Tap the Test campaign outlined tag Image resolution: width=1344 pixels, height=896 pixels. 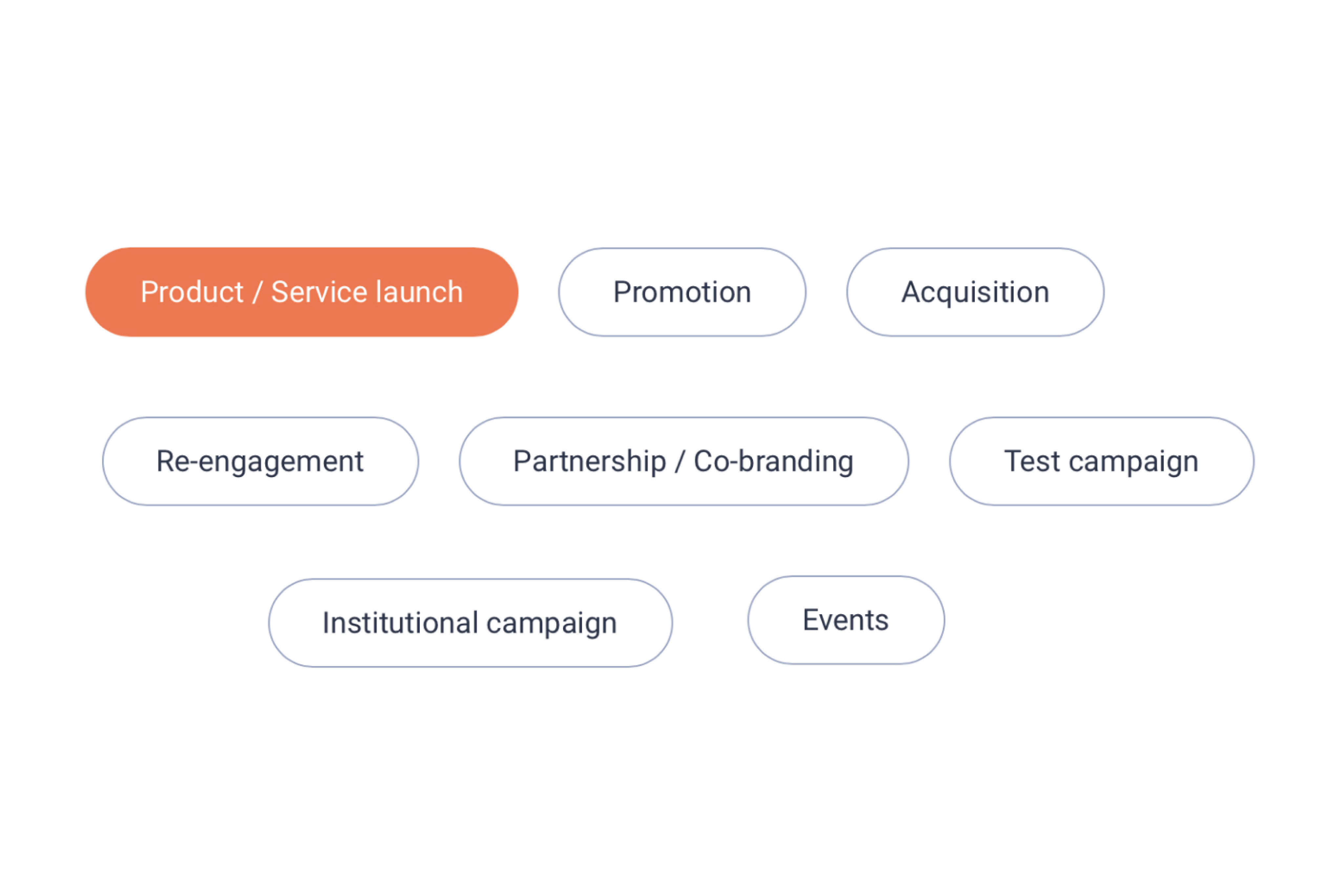tap(1101, 461)
